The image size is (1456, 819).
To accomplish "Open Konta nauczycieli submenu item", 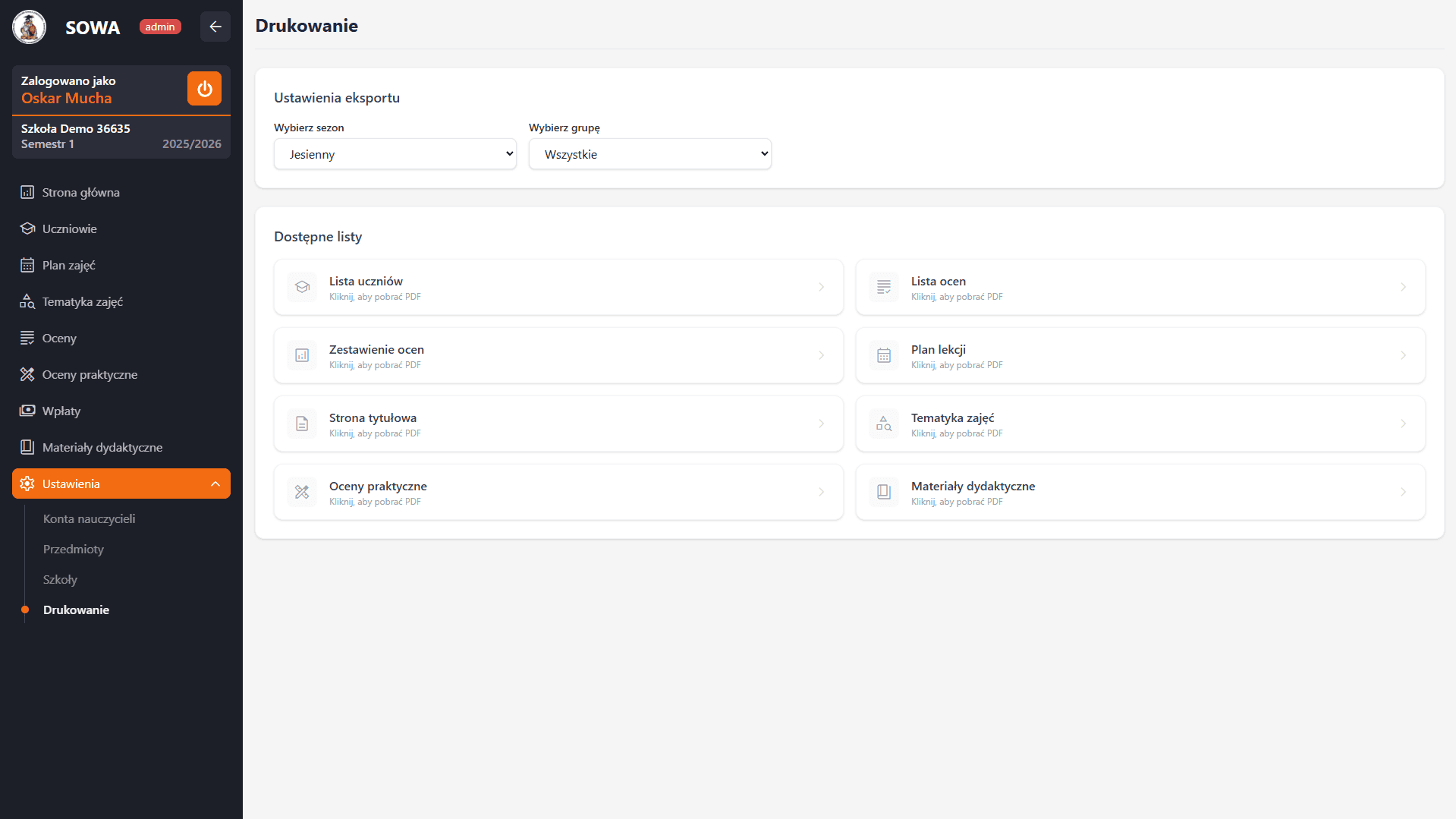I will point(89,518).
